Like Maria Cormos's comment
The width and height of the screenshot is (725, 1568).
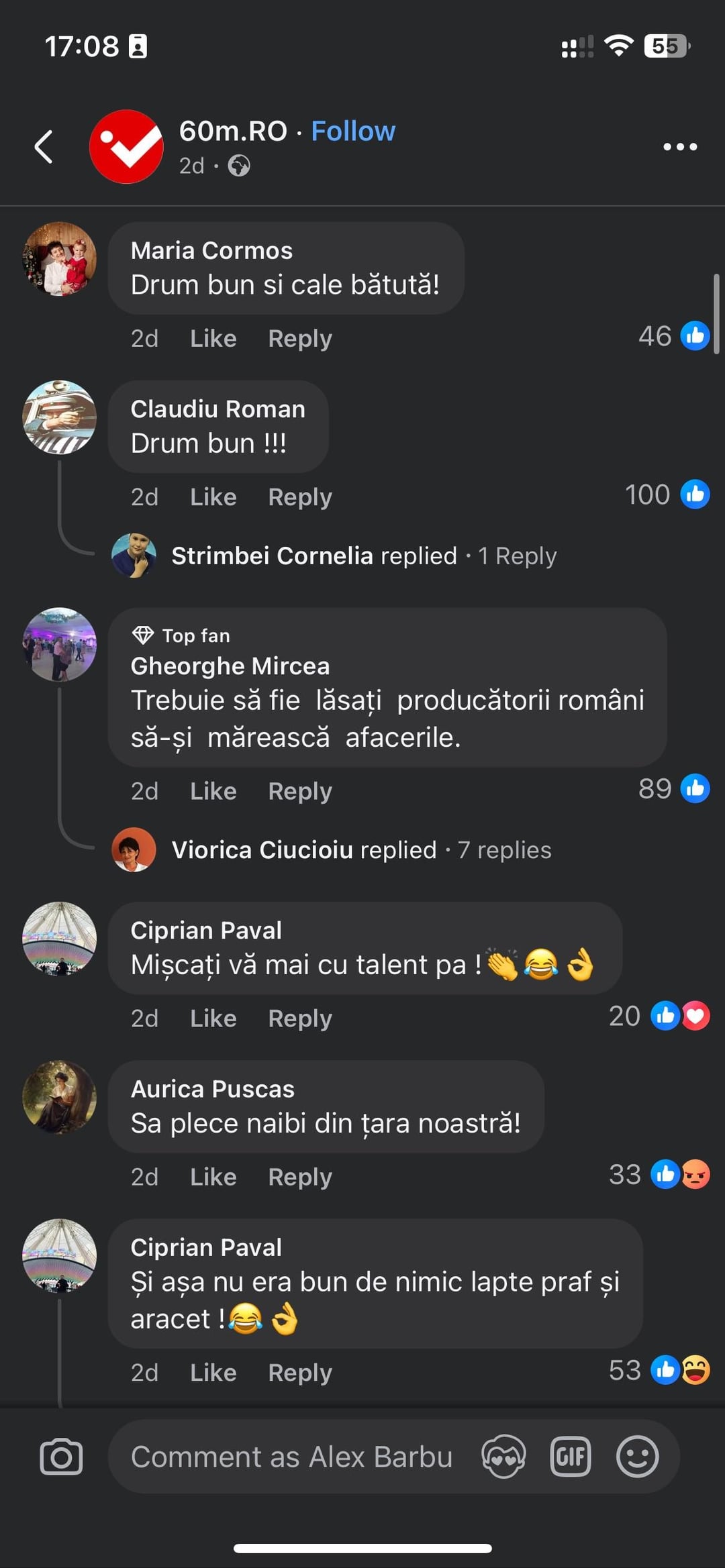point(213,338)
